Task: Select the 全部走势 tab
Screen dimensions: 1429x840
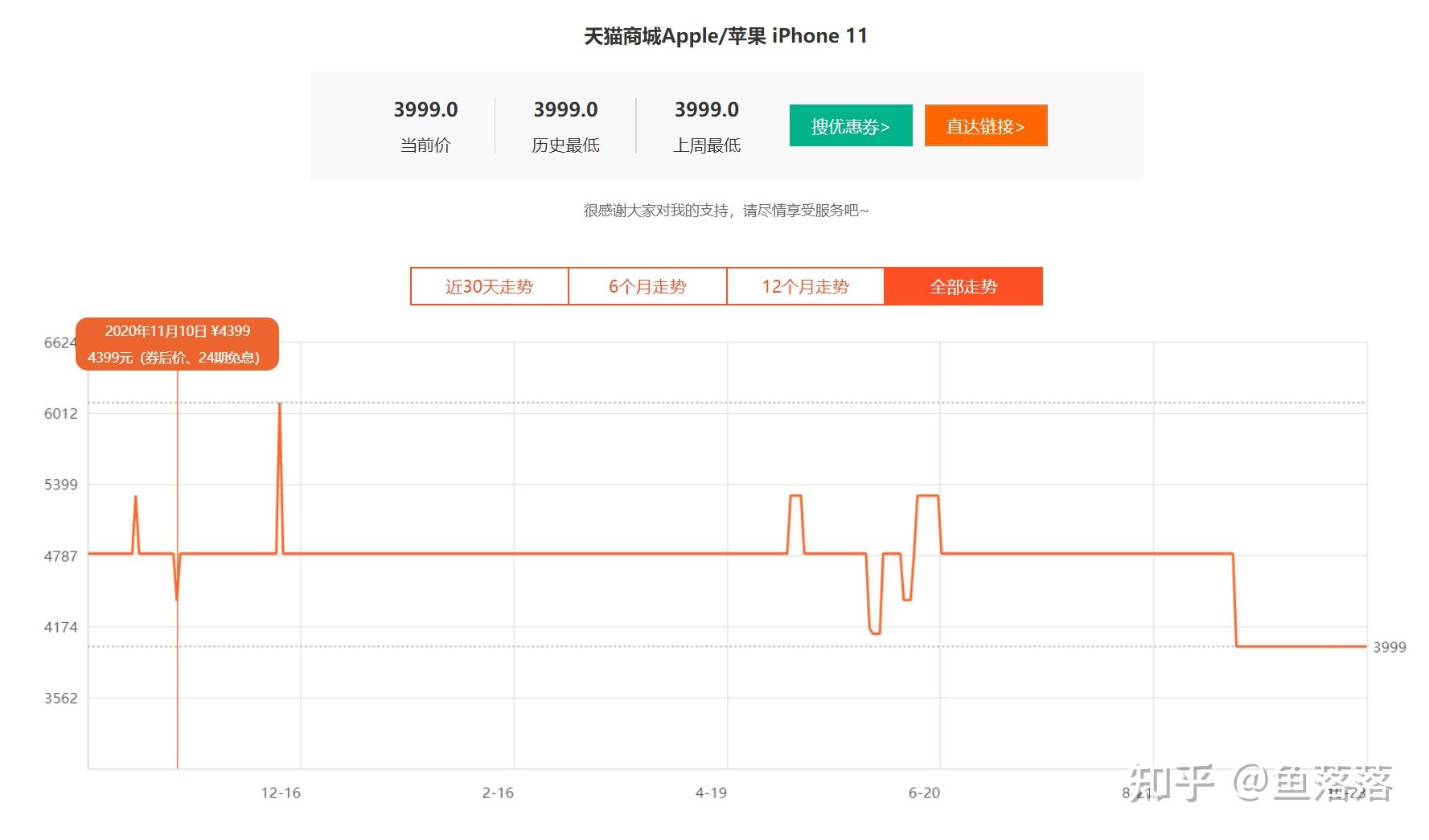Action: point(963,286)
